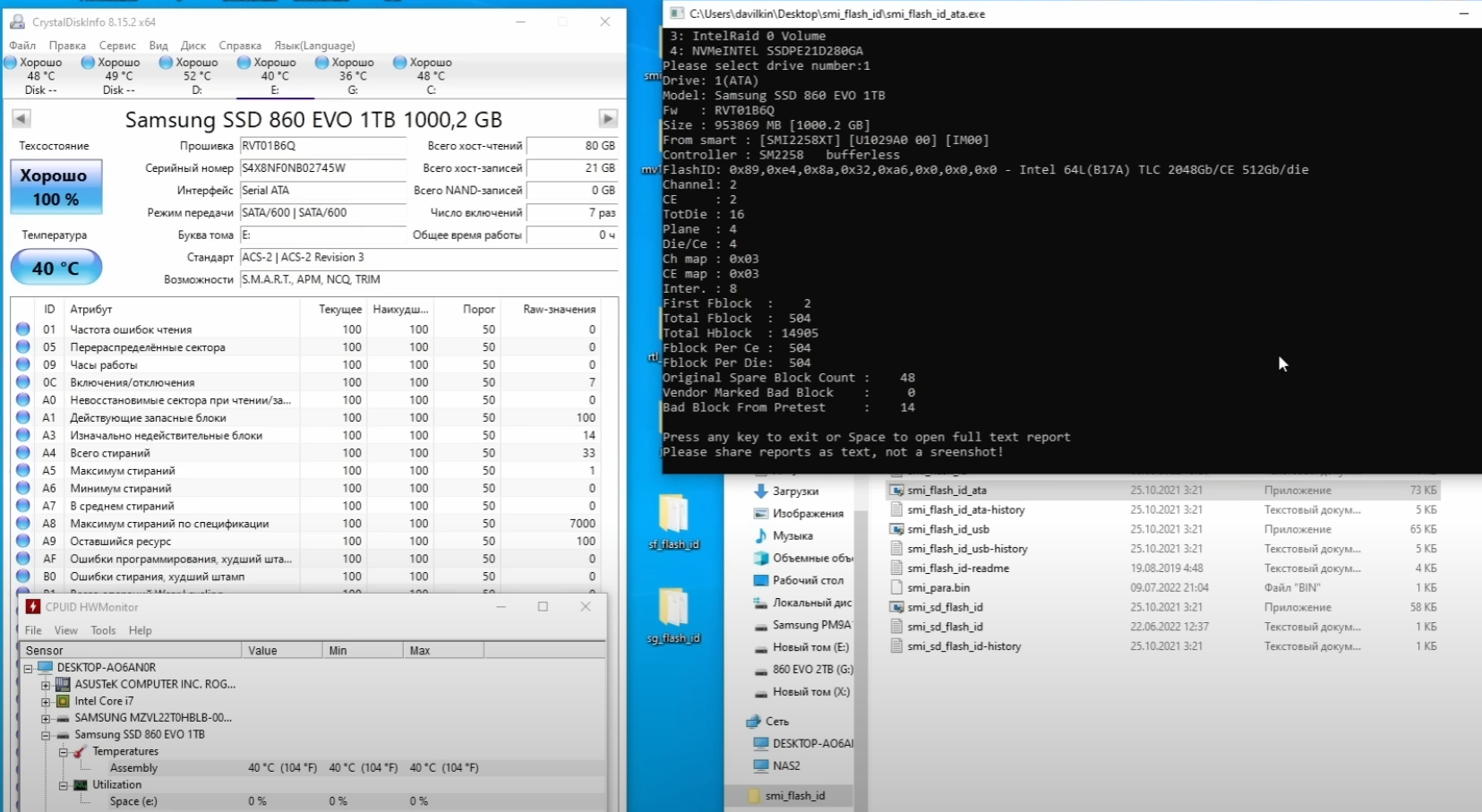Expand the SAMSUNG MZVL22T0HBLB node

pos(46,718)
